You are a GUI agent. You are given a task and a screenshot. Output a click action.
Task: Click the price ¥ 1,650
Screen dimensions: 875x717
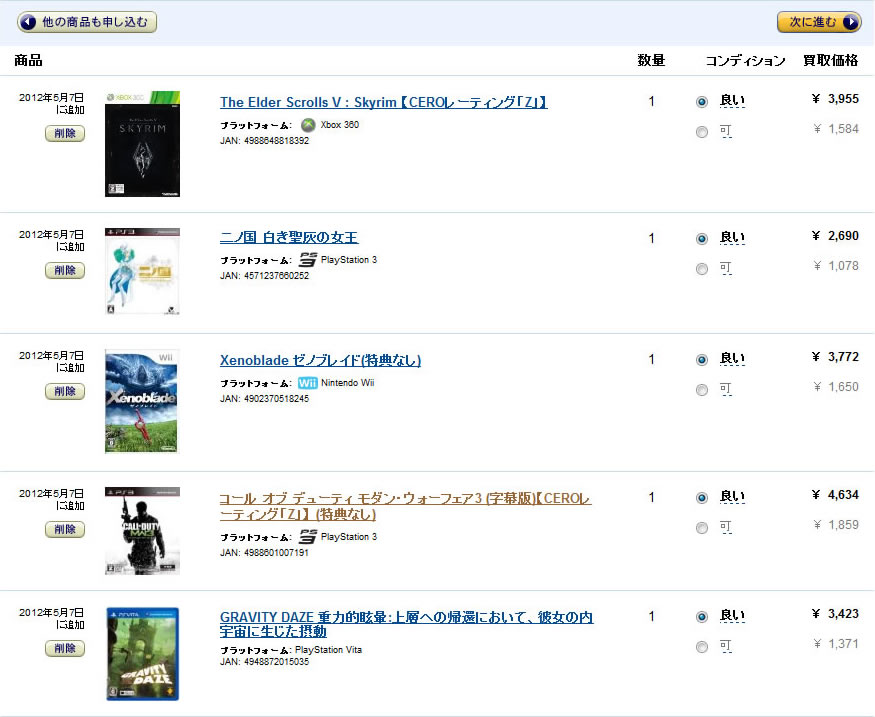(x=836, y=387)
